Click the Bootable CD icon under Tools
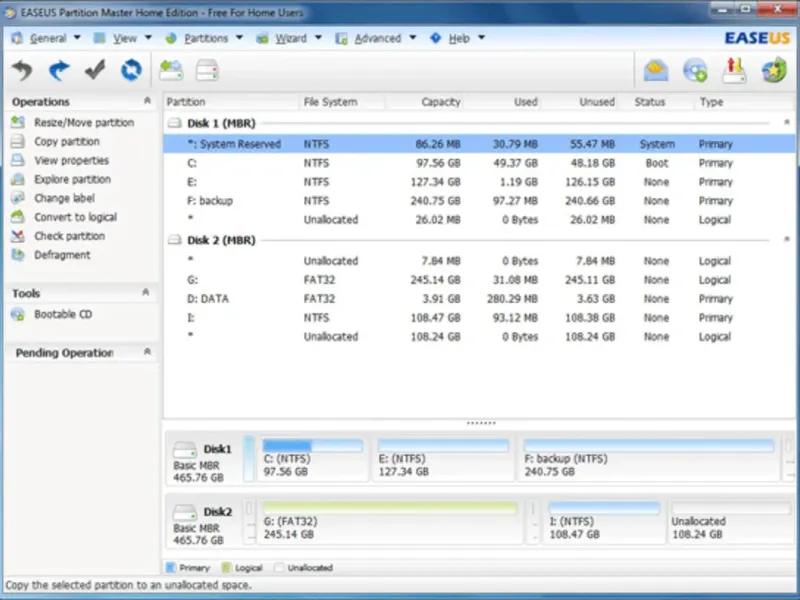The width and height of the screenshot is (800, 600). [17, 315]
